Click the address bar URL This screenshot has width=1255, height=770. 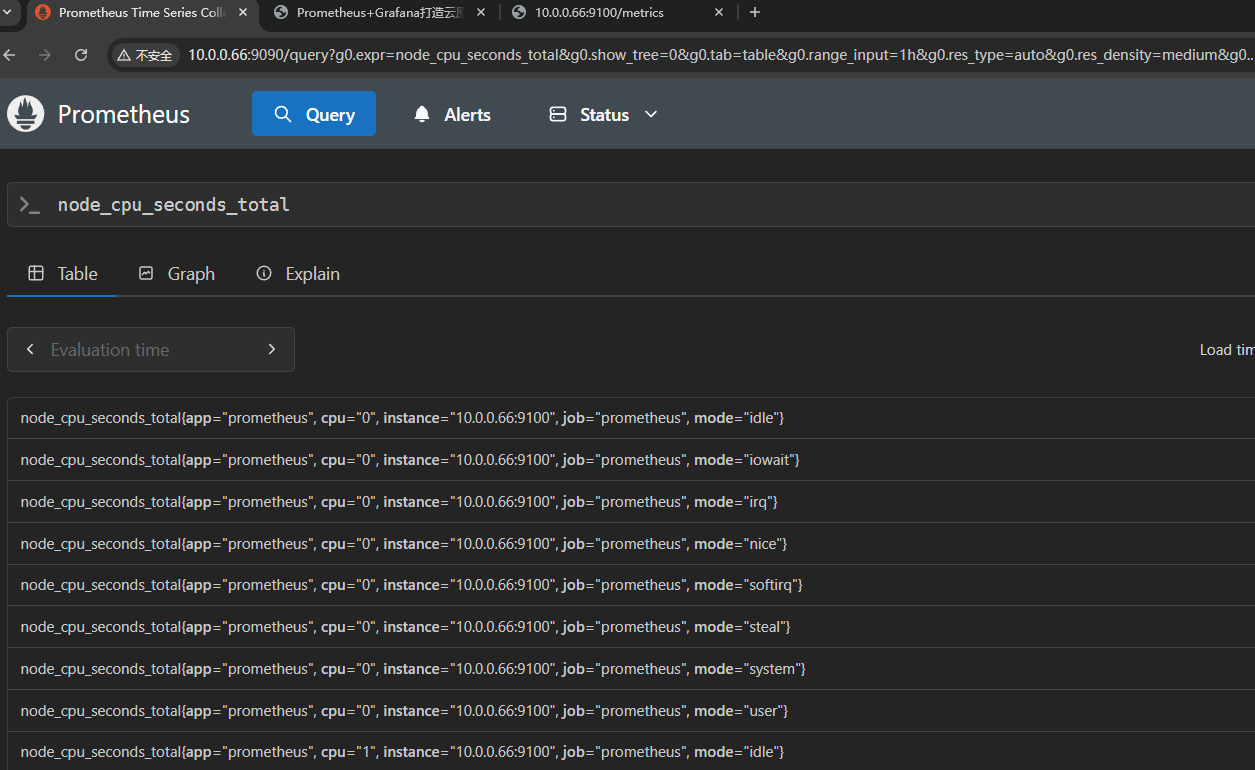coord(720,55)
